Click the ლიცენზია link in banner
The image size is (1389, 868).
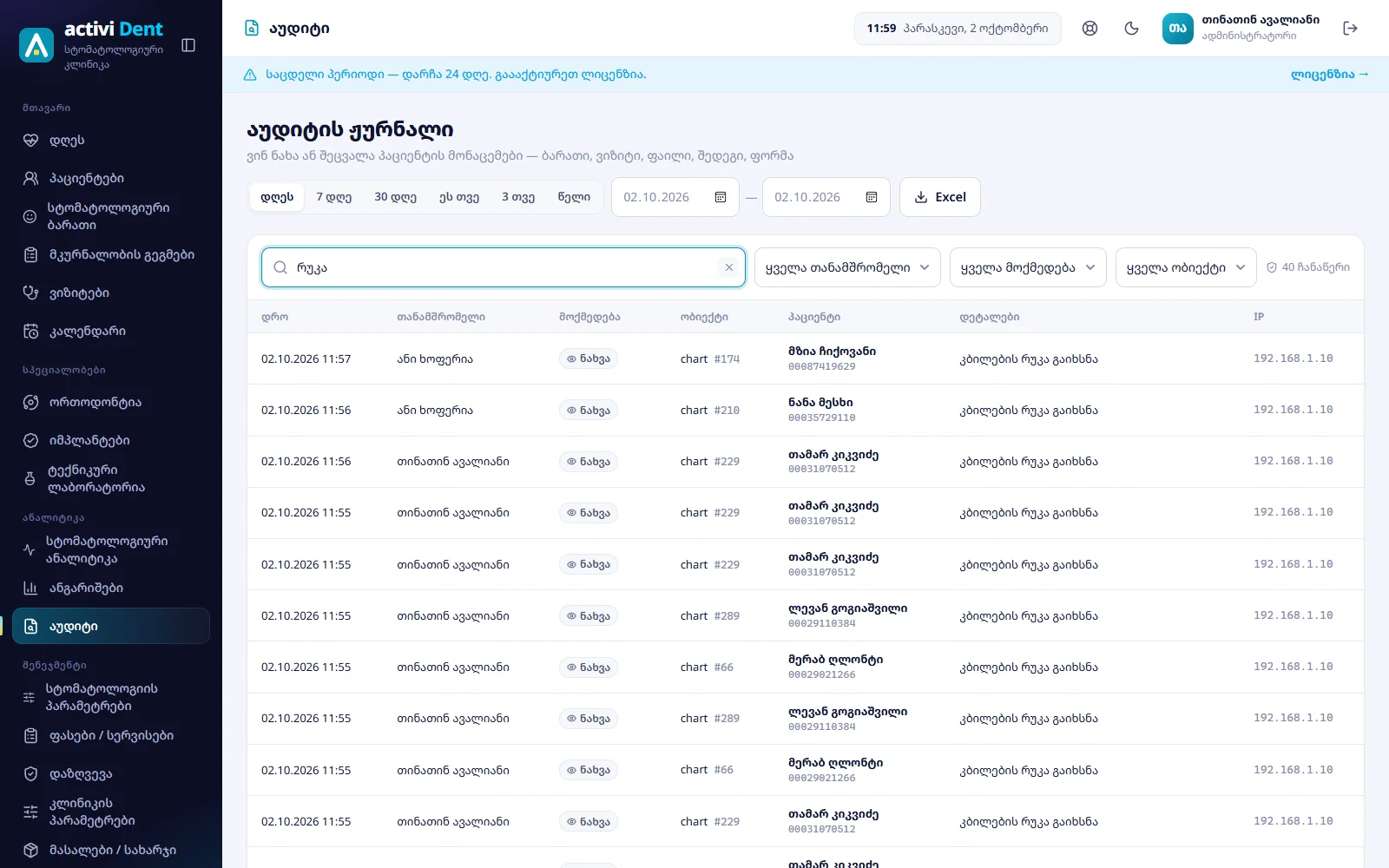[x=1329, y=75]
